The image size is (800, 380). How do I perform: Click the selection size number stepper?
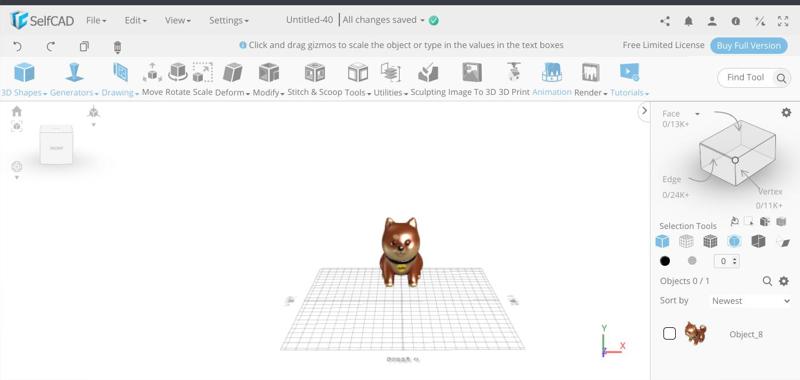(727, 261)
